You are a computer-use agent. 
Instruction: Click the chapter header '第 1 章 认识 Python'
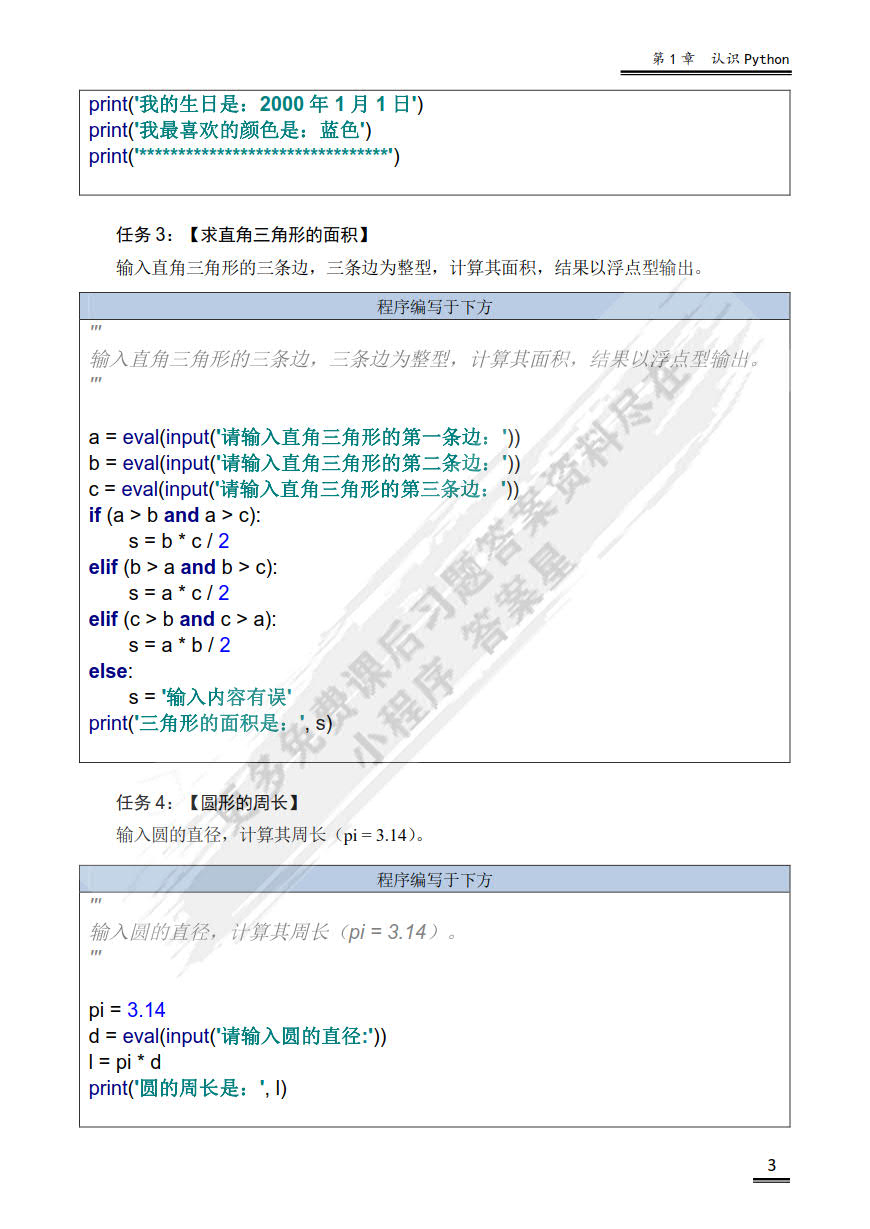coord(719,59)
